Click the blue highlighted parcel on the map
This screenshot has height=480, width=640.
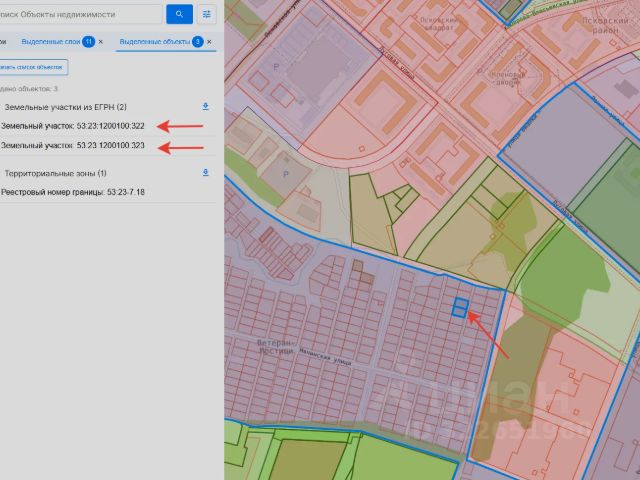point(460,307)
